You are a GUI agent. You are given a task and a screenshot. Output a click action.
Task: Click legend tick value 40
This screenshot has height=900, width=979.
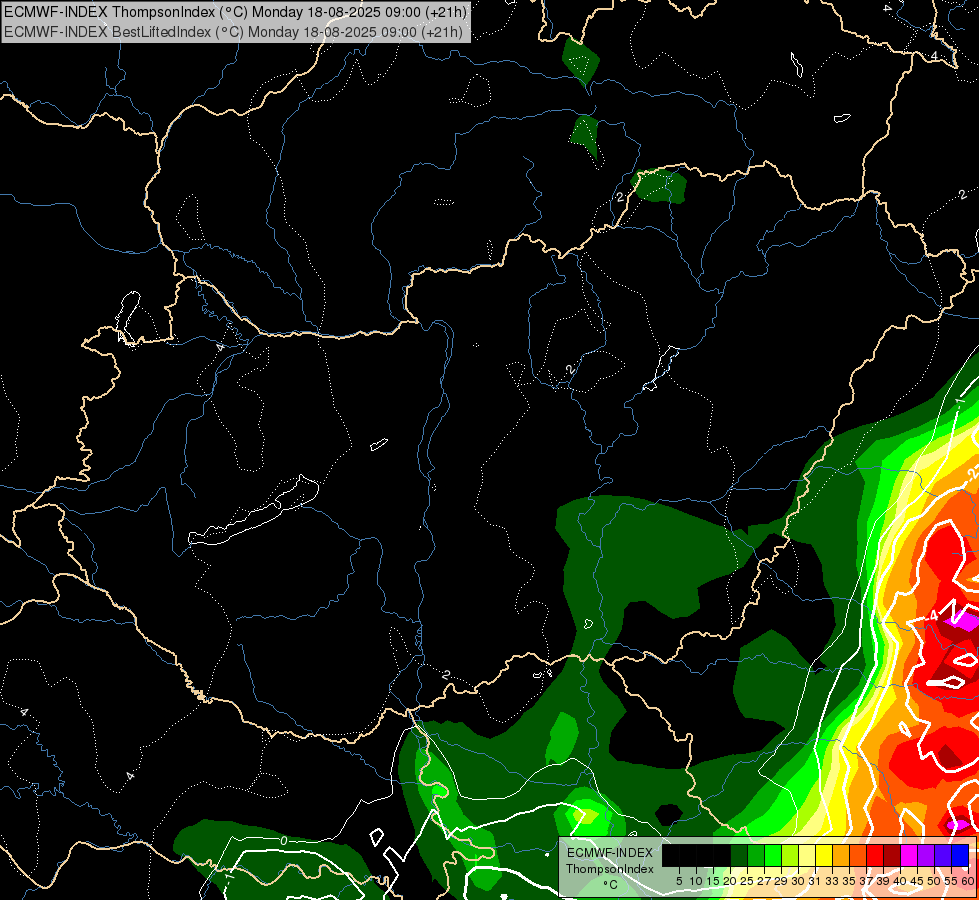900,881
